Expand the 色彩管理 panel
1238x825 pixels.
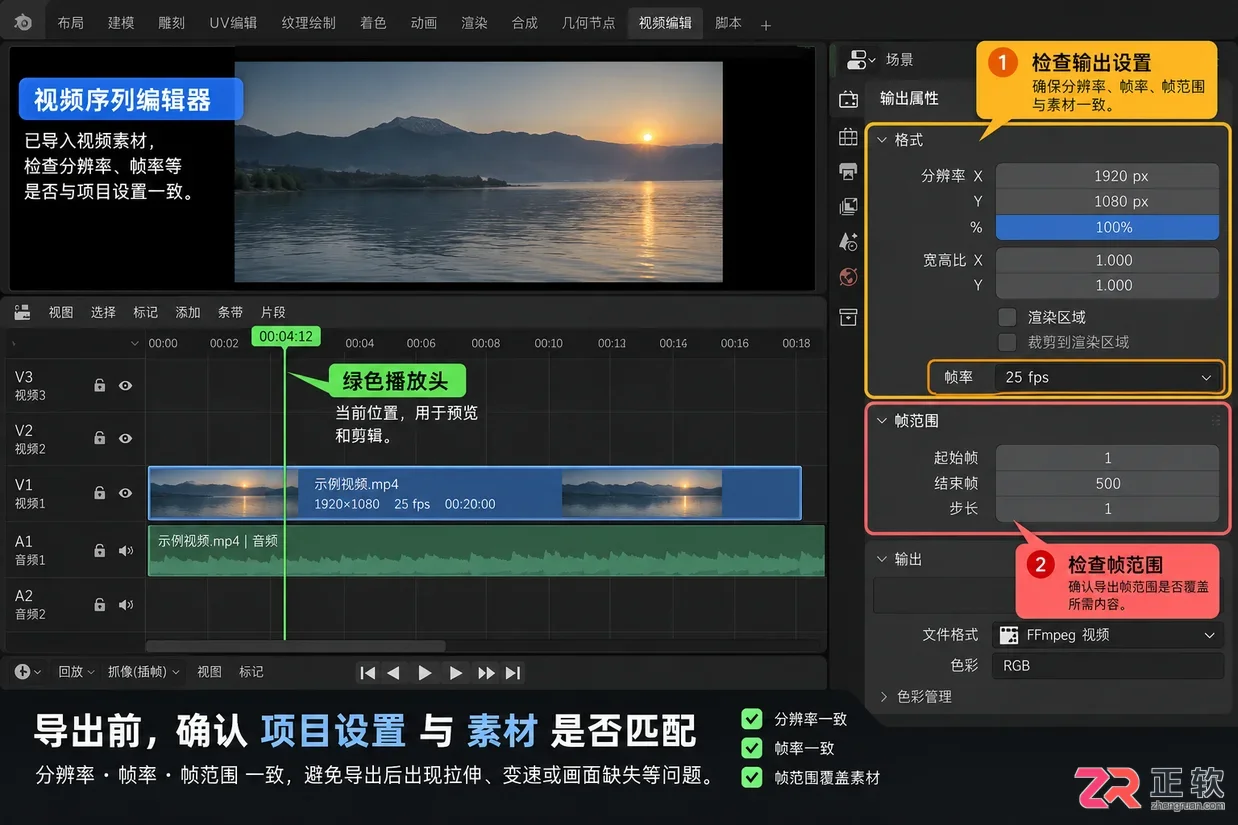tap(883, 696)
